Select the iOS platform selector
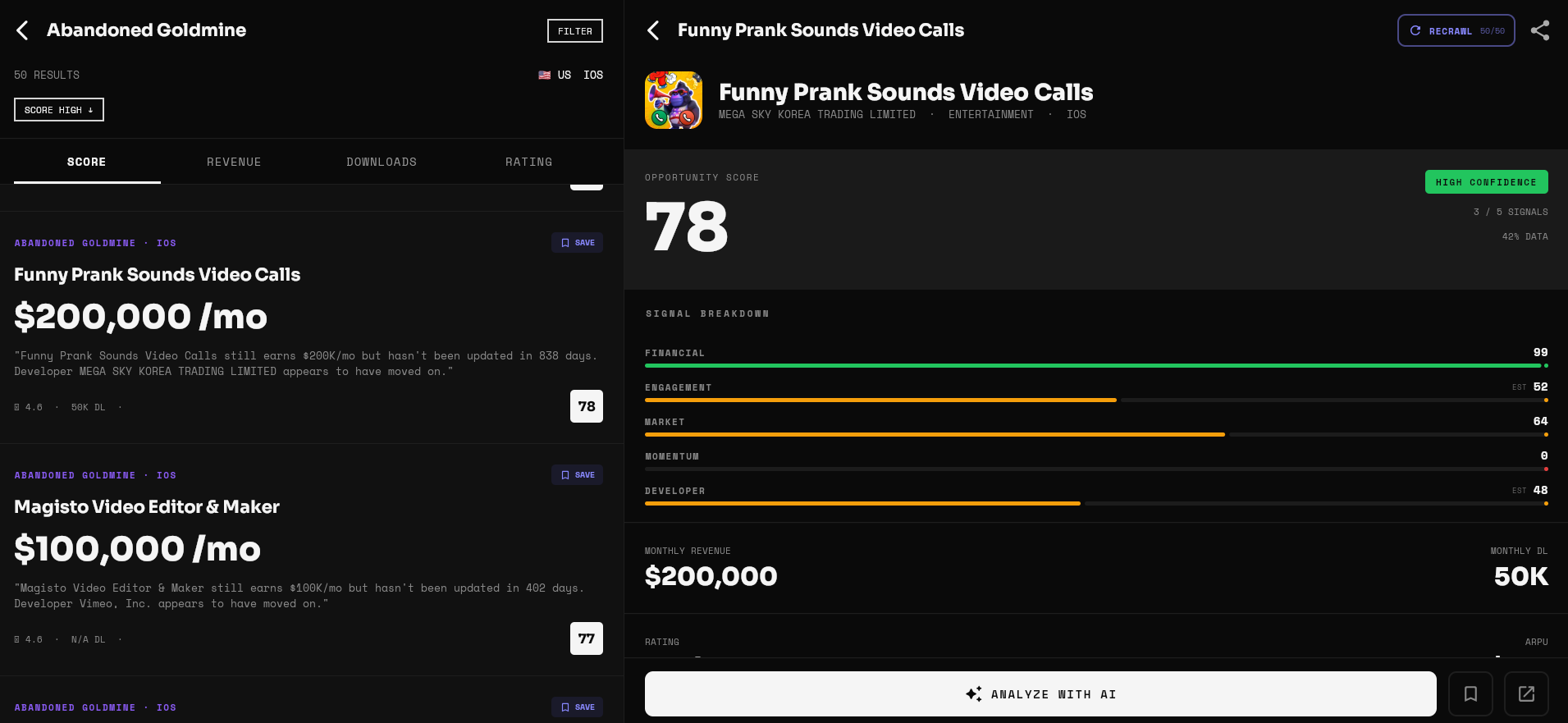Image resolution: width=1568 pixels, height=723 pixels. (593, 75)
